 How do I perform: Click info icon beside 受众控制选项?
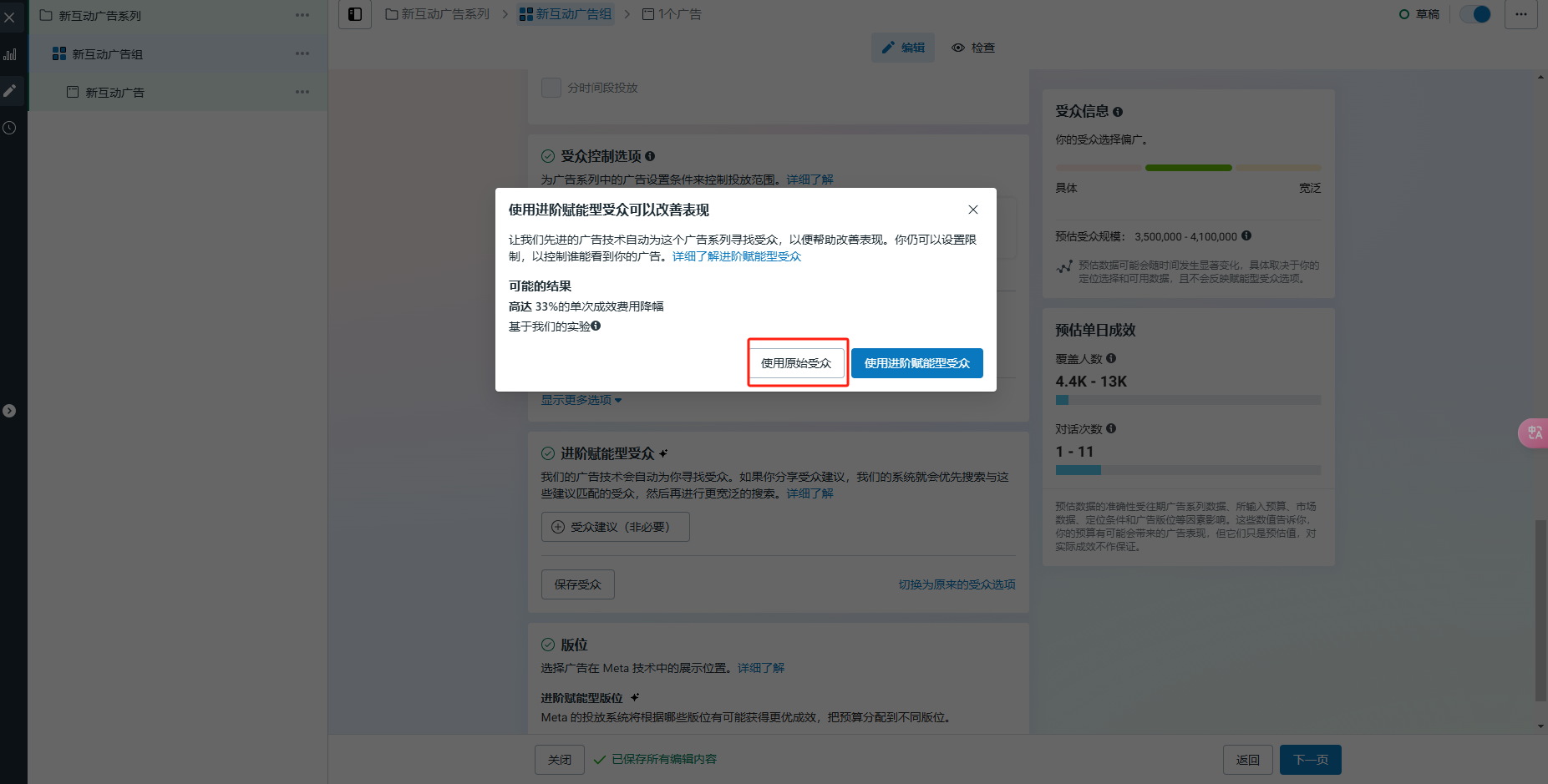click(650, 156)
